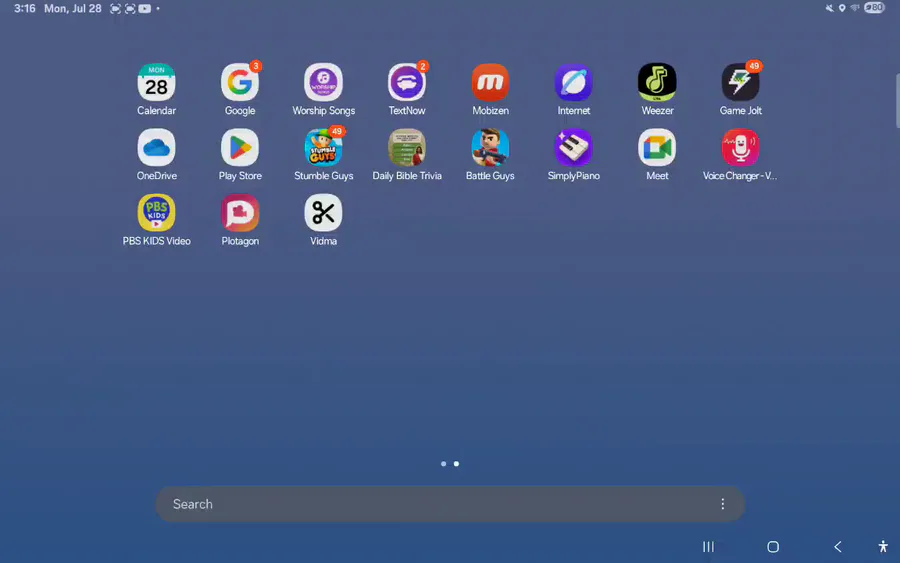Tap the Search bar in app drawer
This screenshot has height=563, width=900.
click(450, 504)
